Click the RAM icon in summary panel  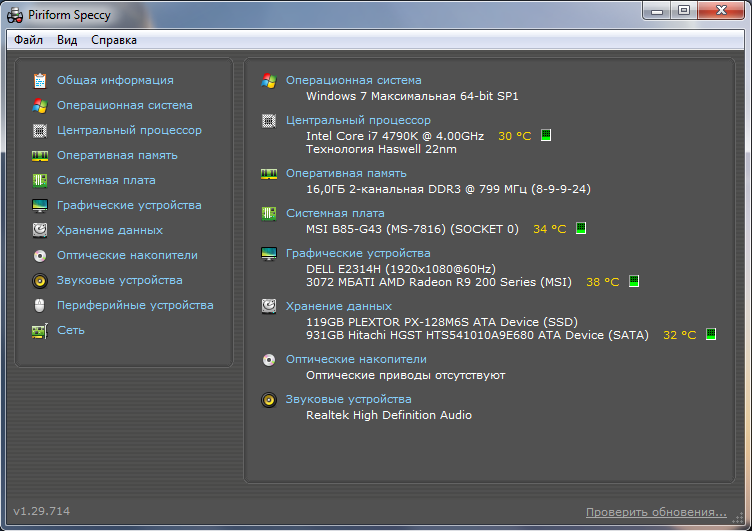click(269, 174)
